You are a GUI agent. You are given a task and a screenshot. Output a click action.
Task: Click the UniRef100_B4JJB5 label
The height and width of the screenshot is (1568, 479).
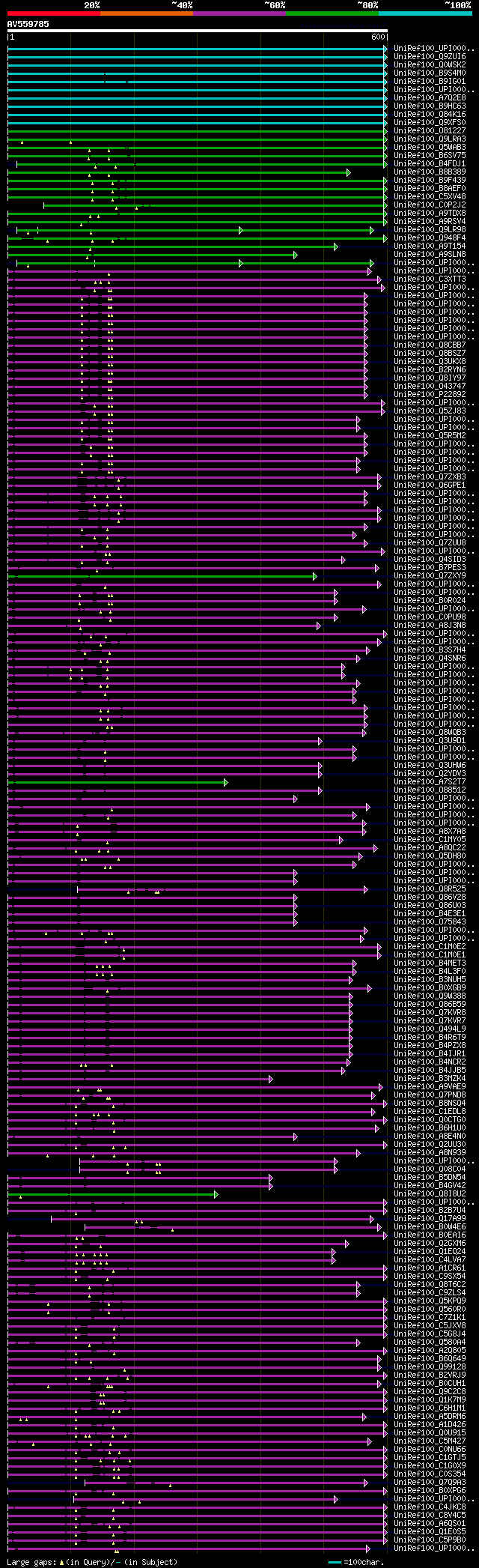tap(430, 1071)
